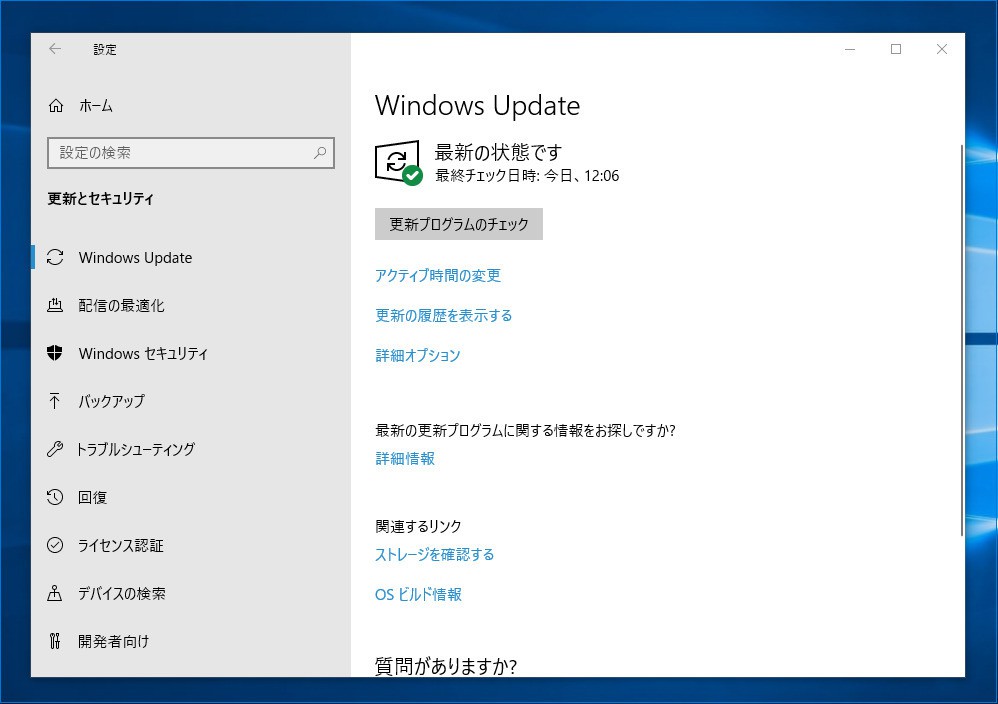The image size is (998, 704).
Task: Select Windows Update in the sidebar
Action: [x=136, y=258]
